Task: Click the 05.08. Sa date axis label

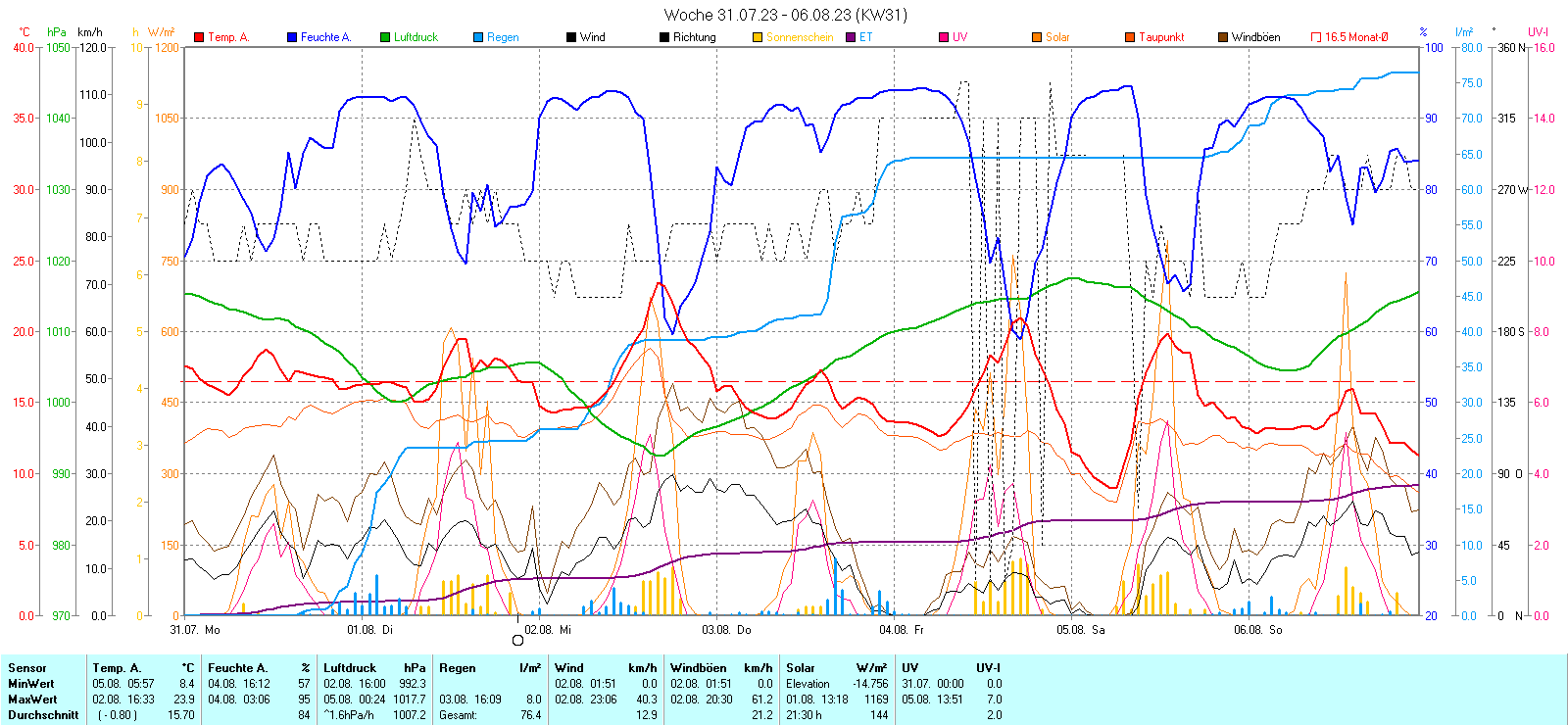Action: click(1081, 630)
